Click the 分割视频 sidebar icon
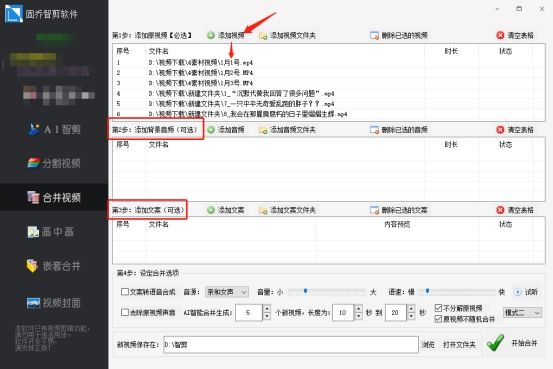Image resolution: width=553 pixels, height=369 pixels. [34, 163]
